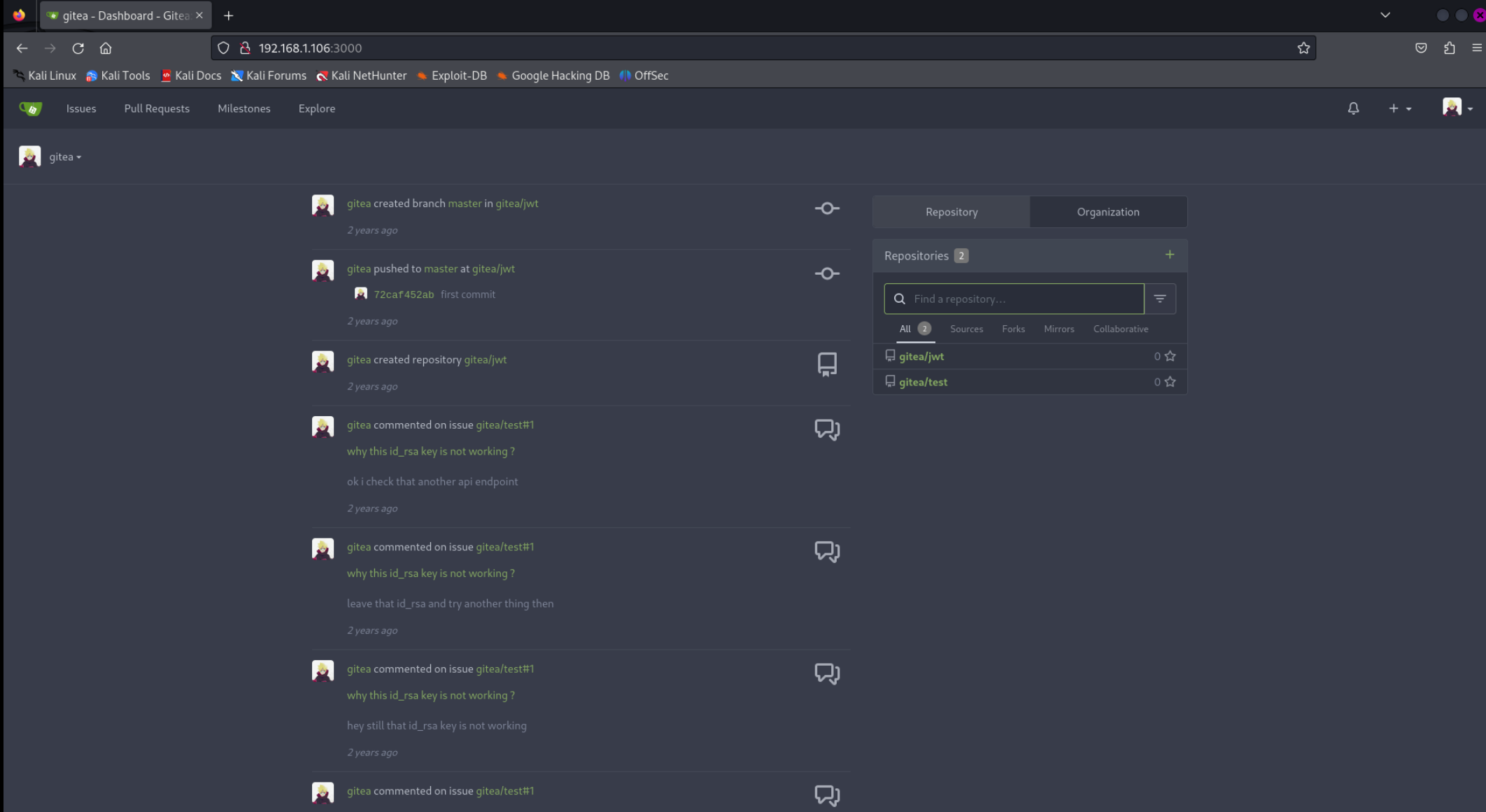Viewport: 1486px width, 812px height.
Task: Open Pull Requests in navbar
Action: point(157,108)
